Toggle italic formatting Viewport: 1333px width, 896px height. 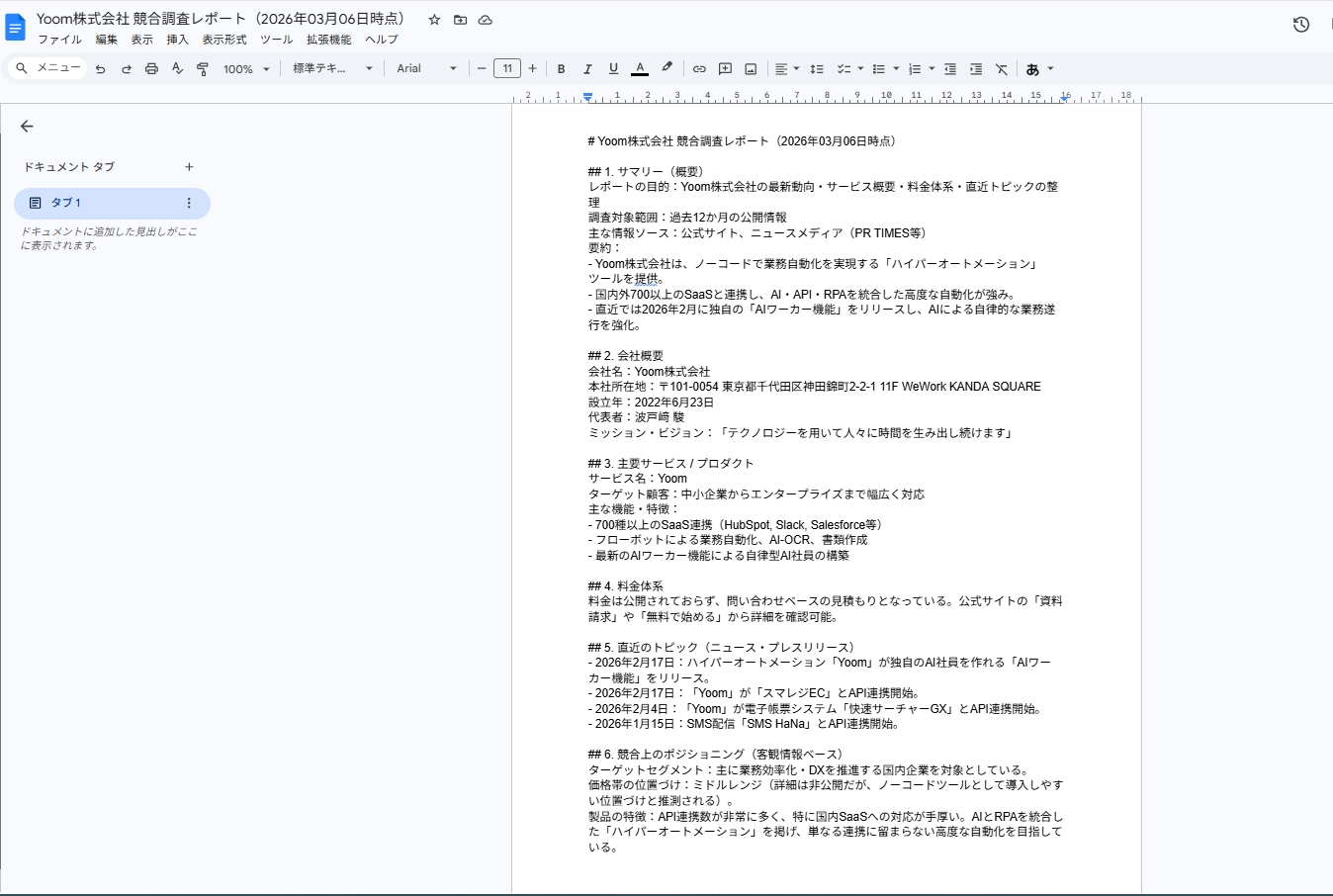tap(587, 69)
